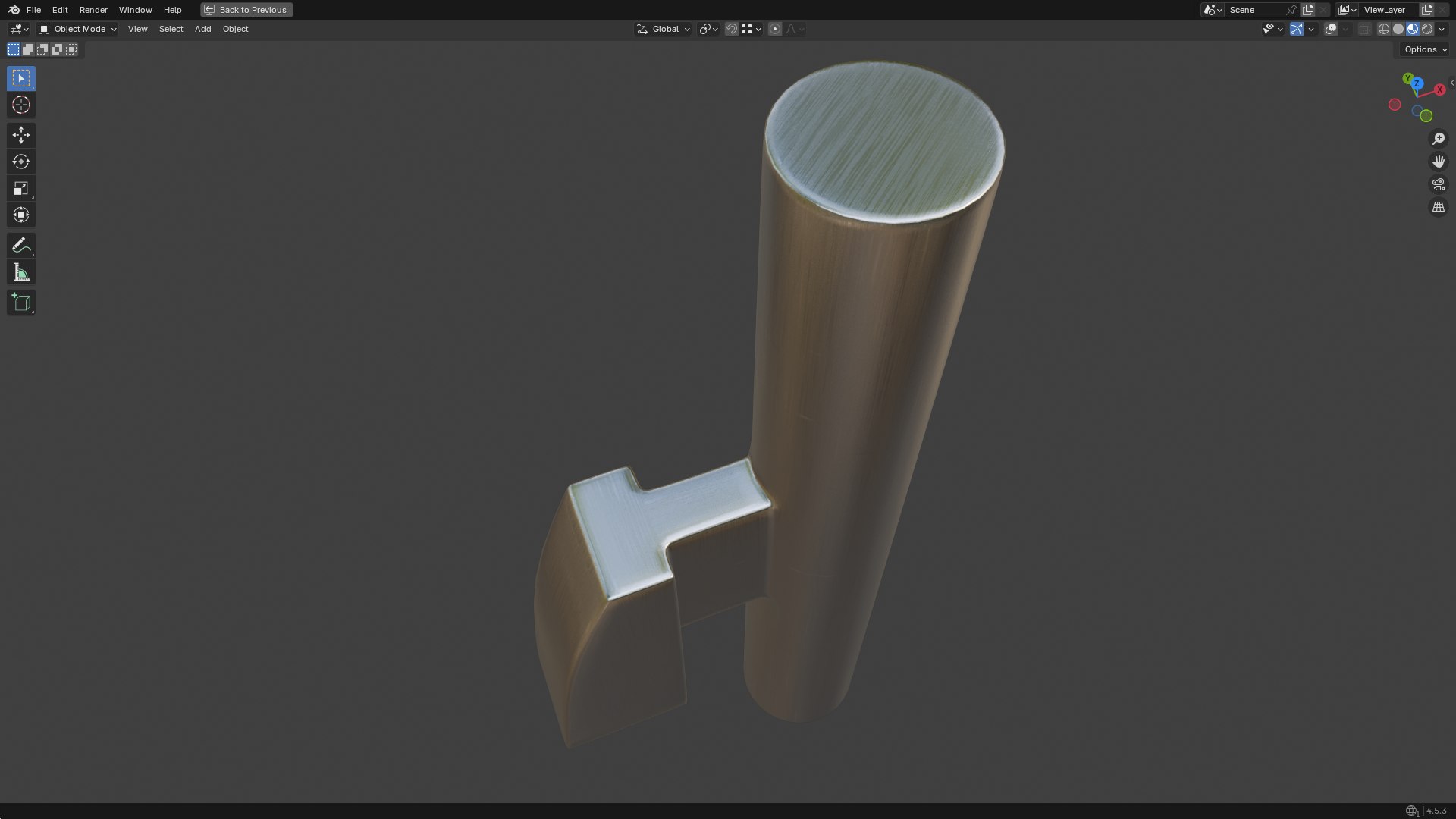Screen dimensions: 1456x819
Task: Open the Edit menu
Action: 60,10
